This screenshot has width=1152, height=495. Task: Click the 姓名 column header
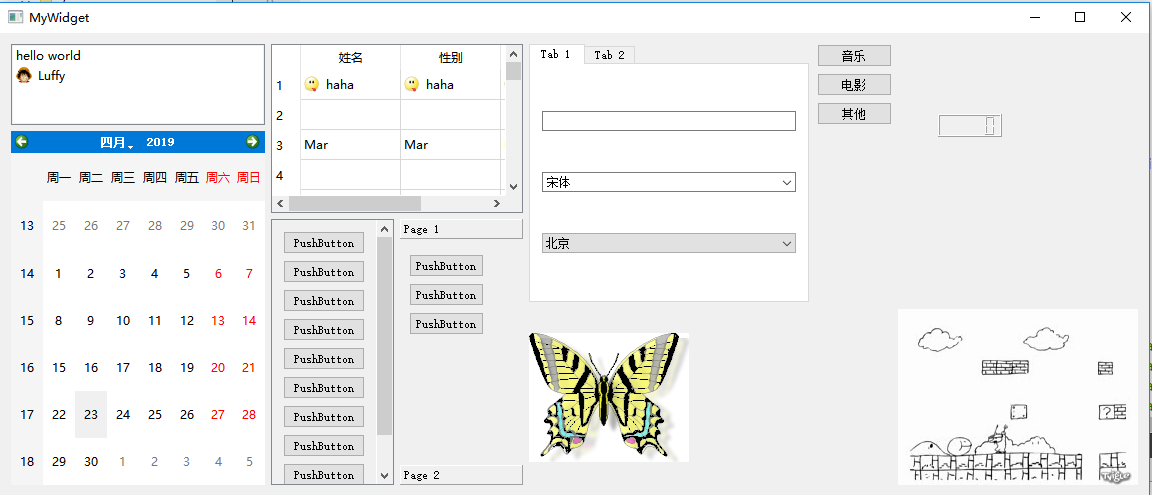tap(350, 57)
